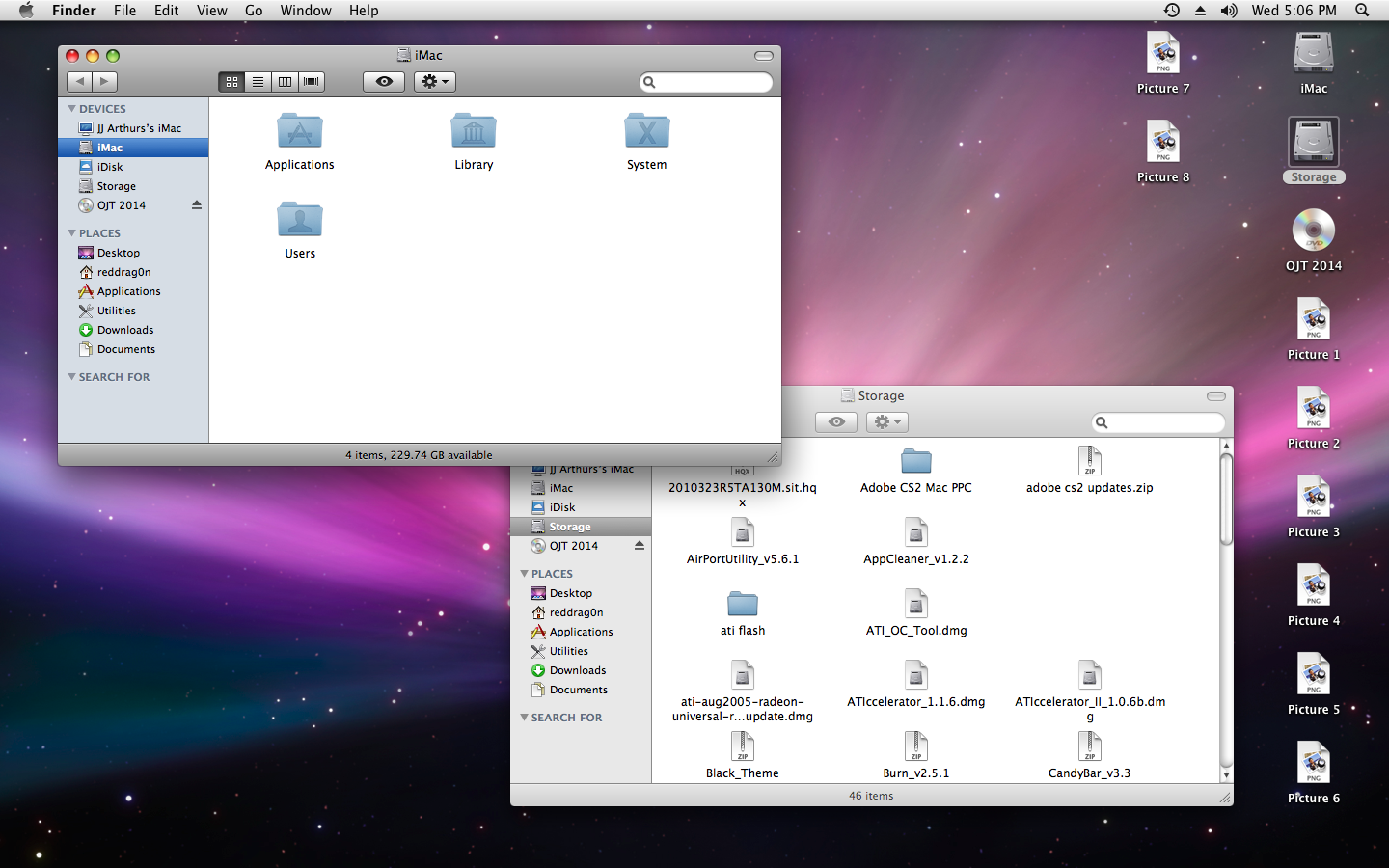The width and height of the screenshot is (1389, 868).
Task: Select Downloads in Storage window sidebar
Action: coord(581,670)
